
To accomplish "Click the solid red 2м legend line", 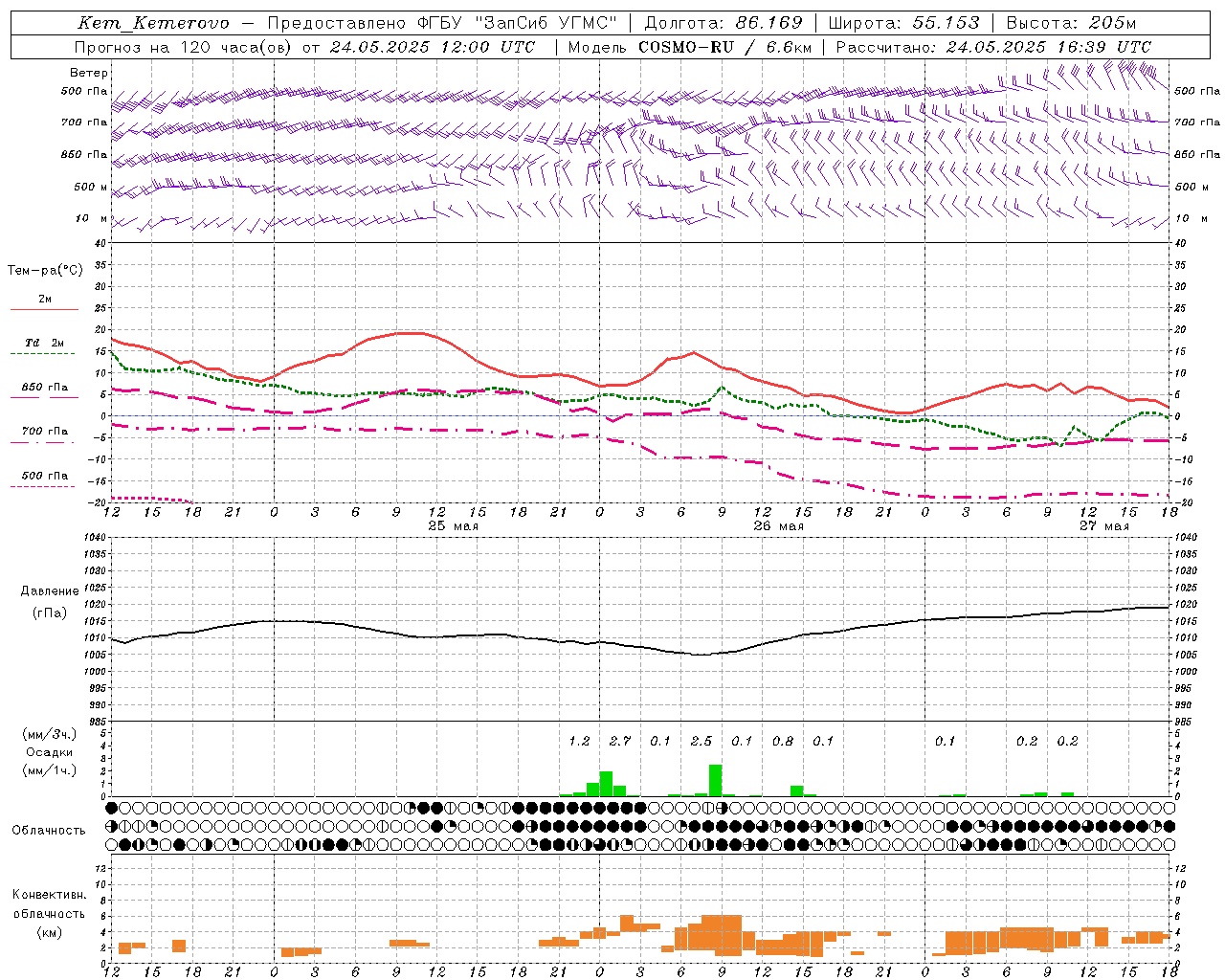I will coord(44,309).
